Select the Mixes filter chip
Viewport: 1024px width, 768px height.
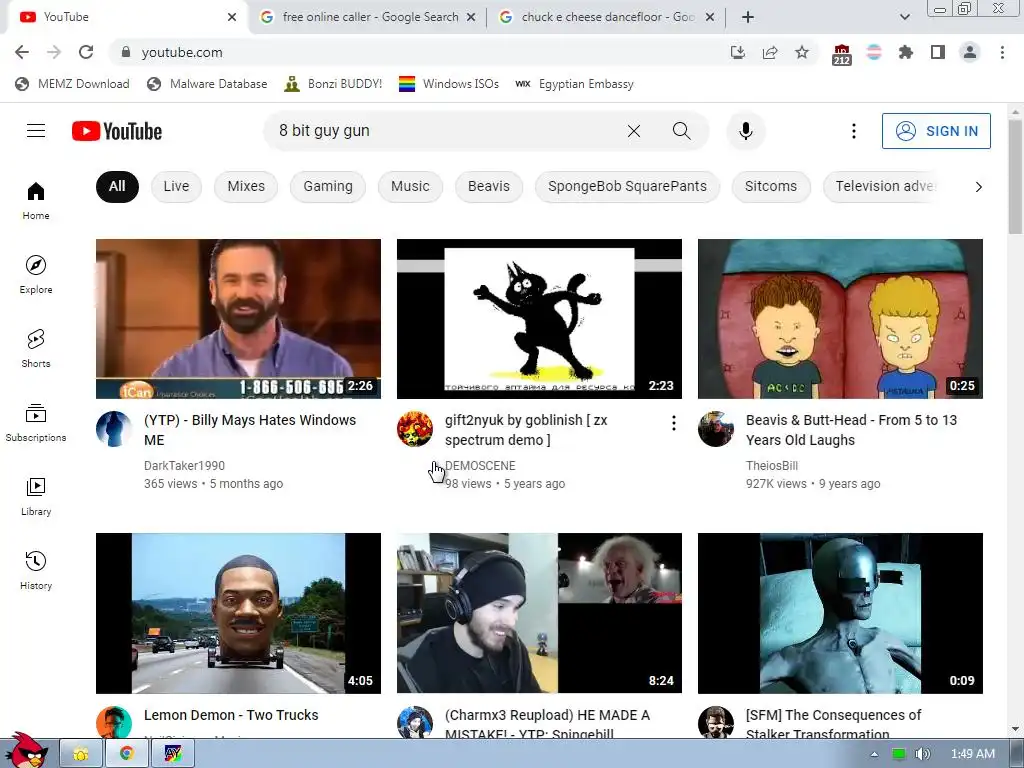[x=246, y=187]
